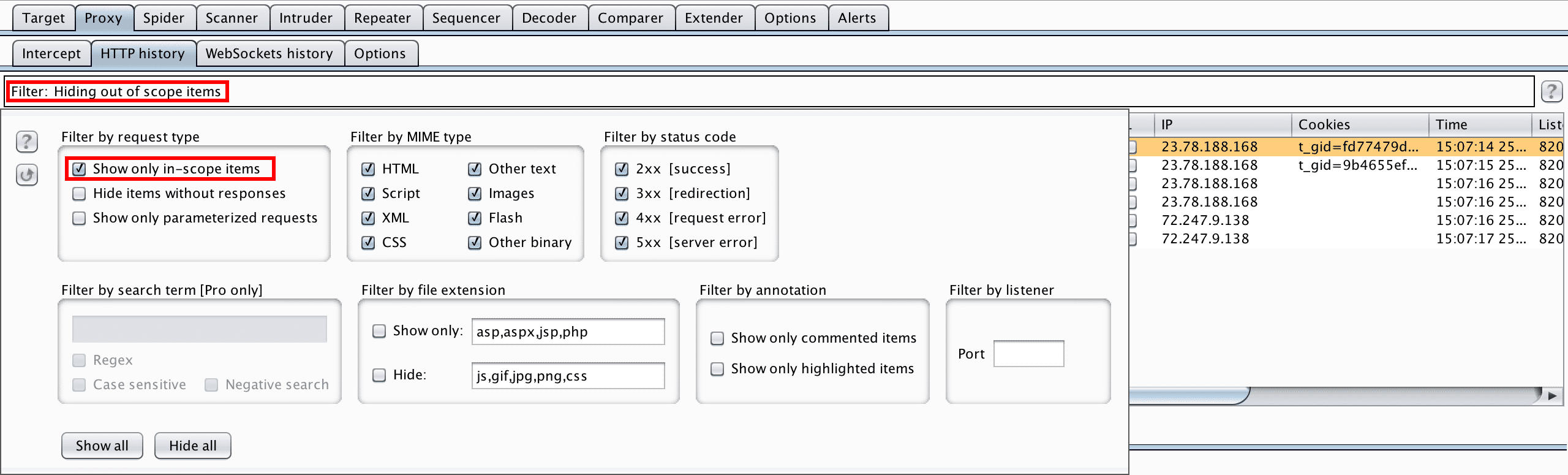Enable Show only file extension filter
The image size is (1568, 475).
click(x=379, y=331)
